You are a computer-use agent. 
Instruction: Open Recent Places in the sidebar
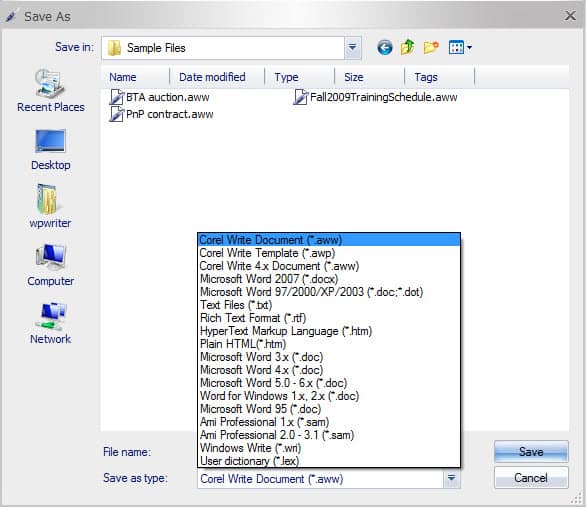coord(50,91)
